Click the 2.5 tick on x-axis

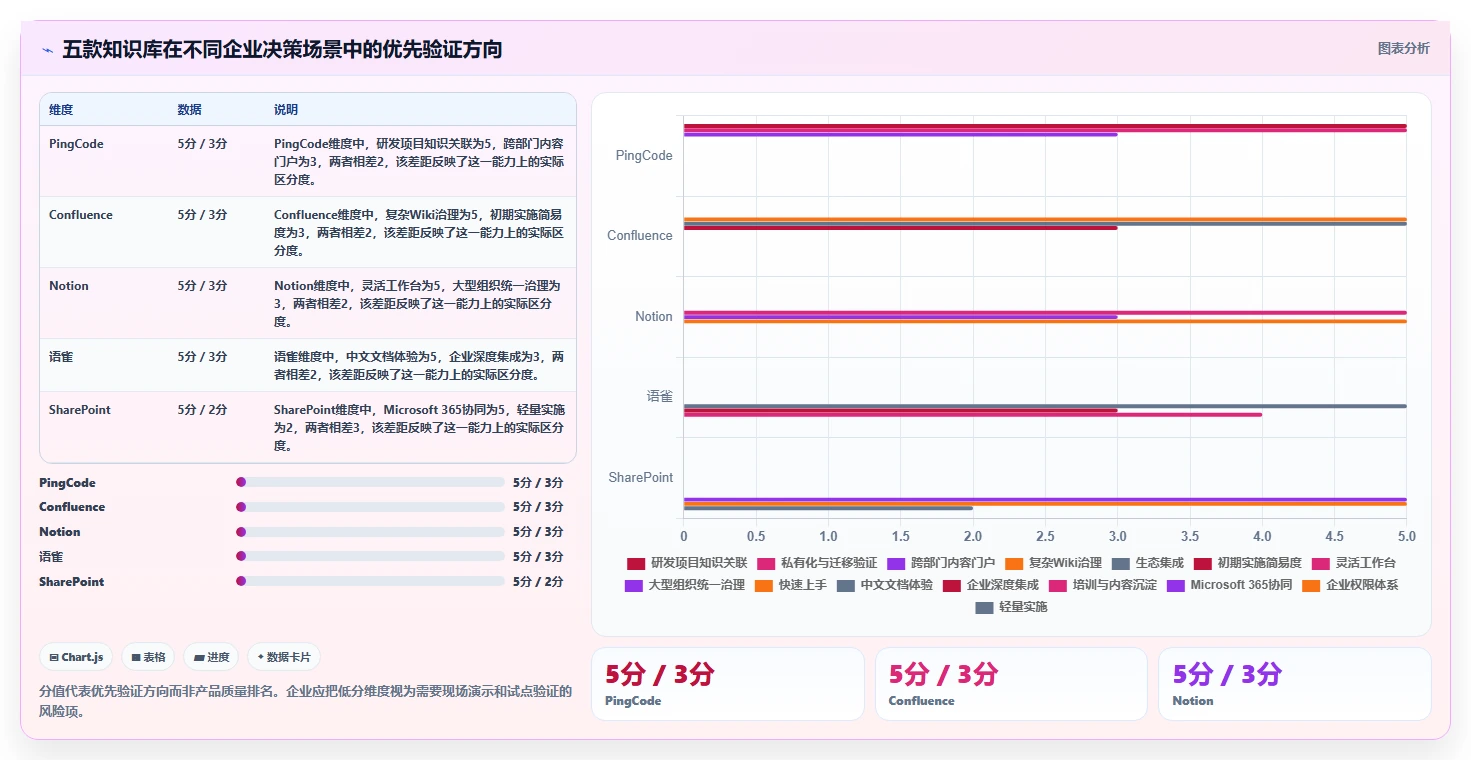[x=1045, y=536]
